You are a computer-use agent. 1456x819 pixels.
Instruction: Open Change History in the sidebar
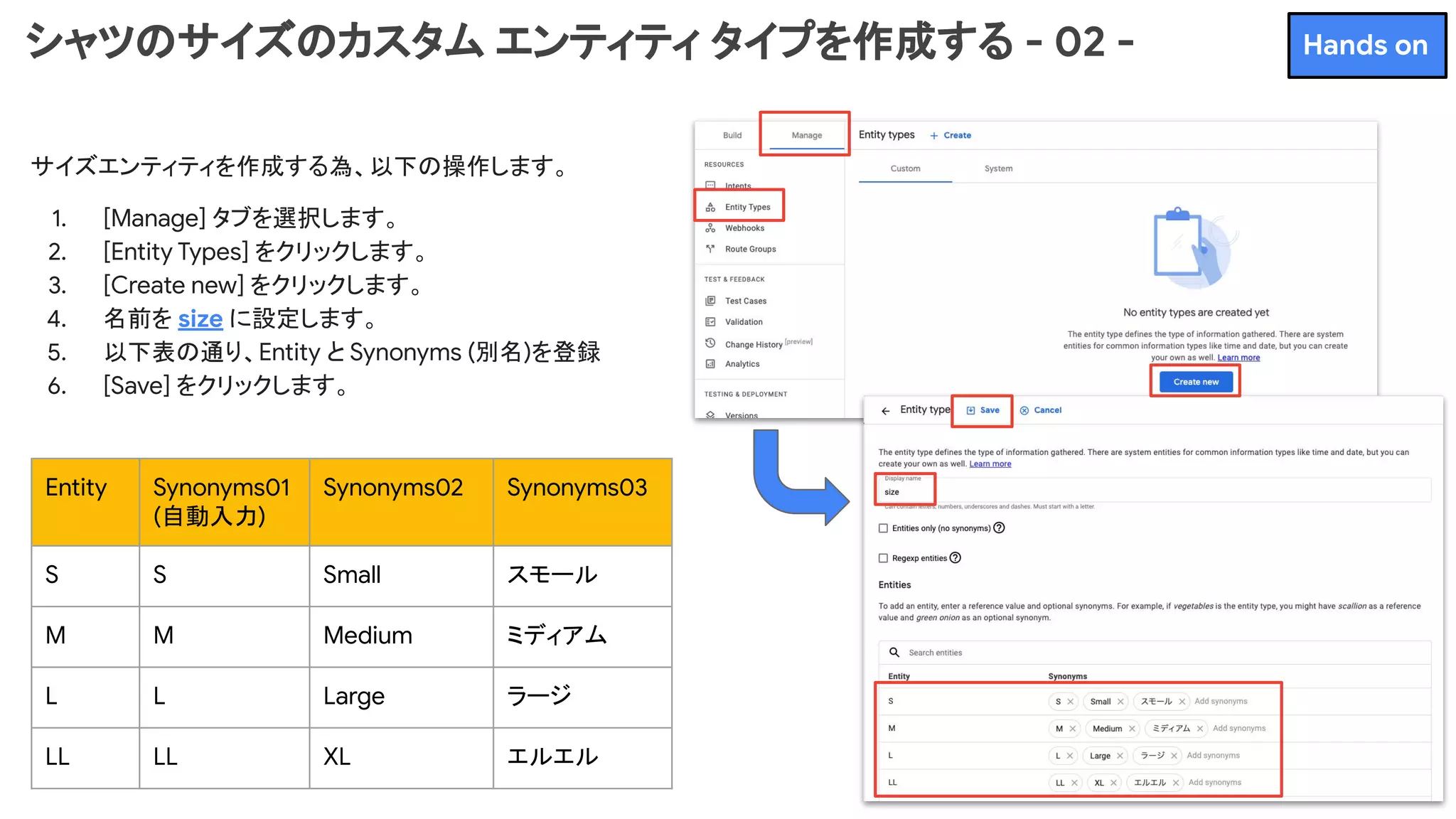[x=754, y=344]
